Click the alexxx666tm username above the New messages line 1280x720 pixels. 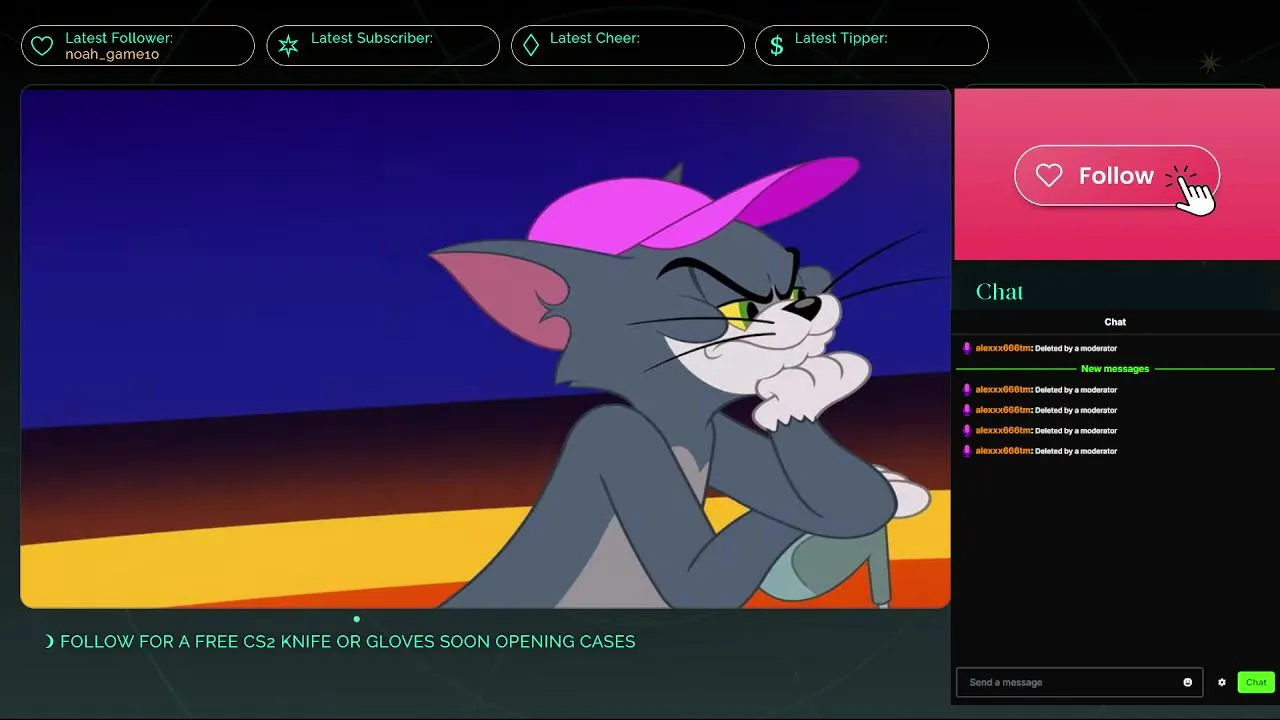1003,348
